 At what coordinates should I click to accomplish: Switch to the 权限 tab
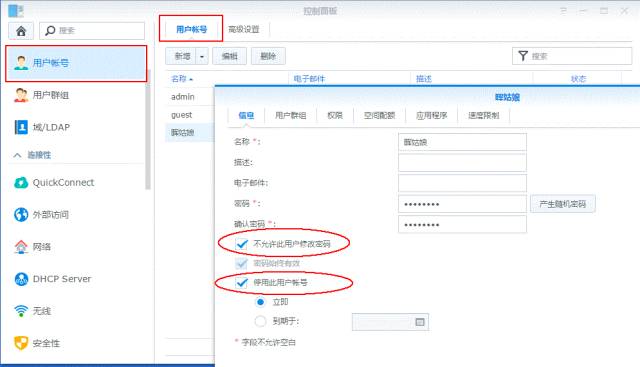click(x=335, y=116)
